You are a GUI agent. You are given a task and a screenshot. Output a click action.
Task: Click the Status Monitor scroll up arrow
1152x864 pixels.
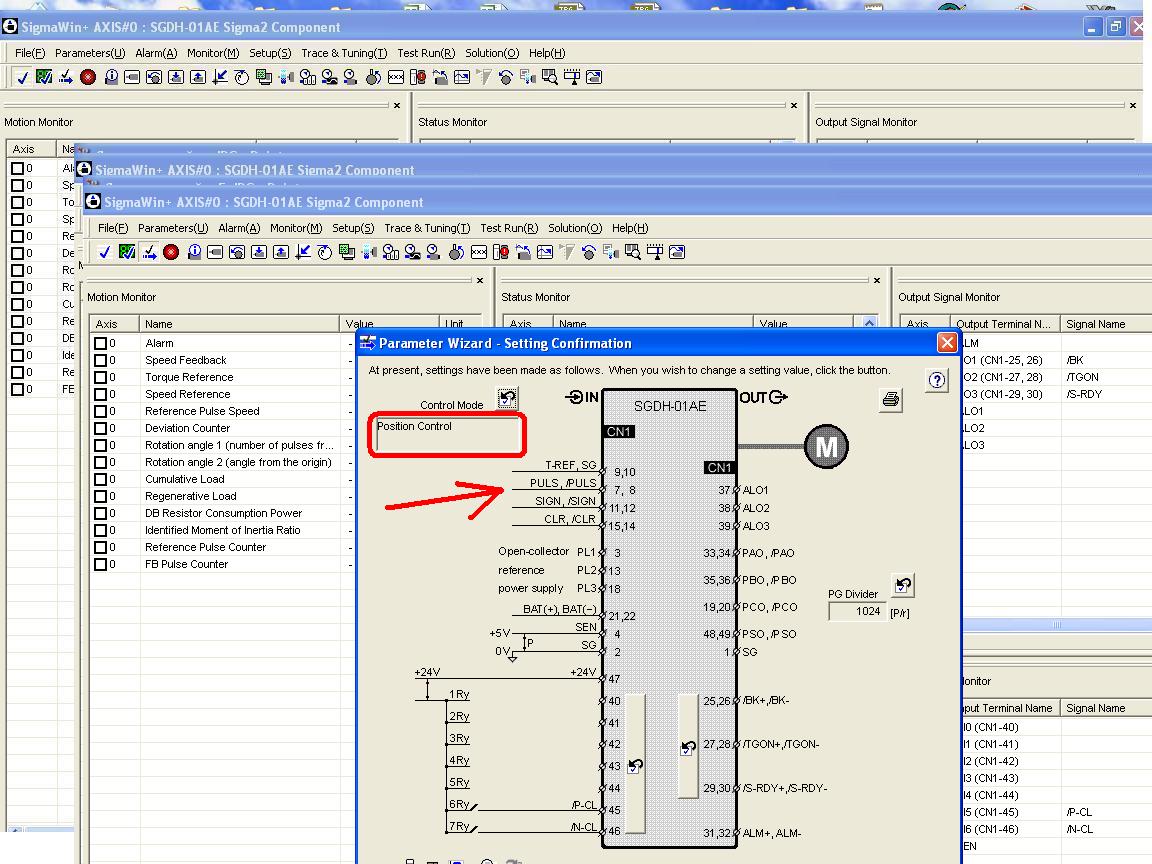(x=869, y=322)
